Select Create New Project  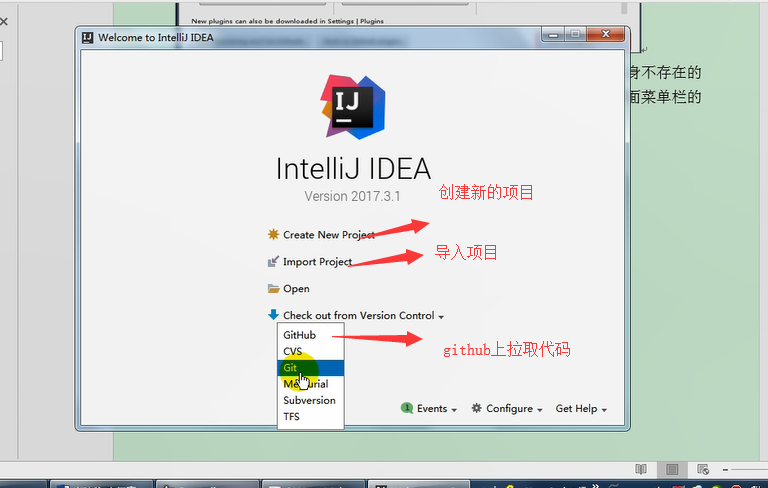pyautogui.click(x=329, y=235)
